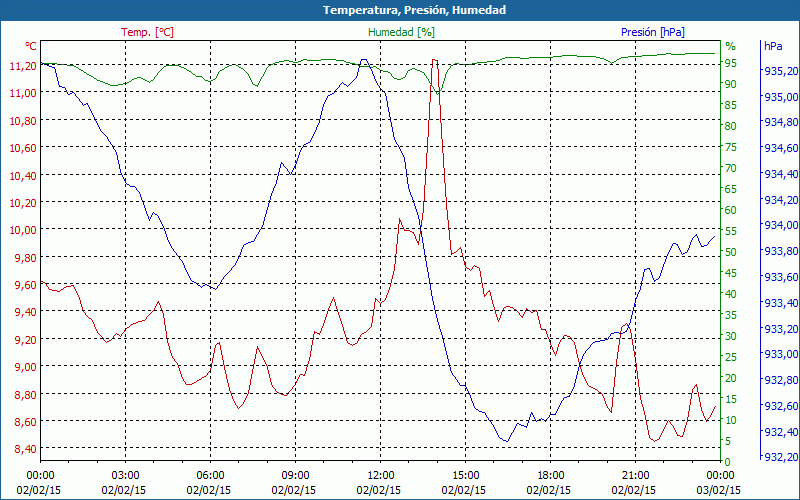Select pressure axis value '934,80'
Image resolution: width=800 pixels, height=500 pixels.
pyautogui.click(x=781, y=122)
